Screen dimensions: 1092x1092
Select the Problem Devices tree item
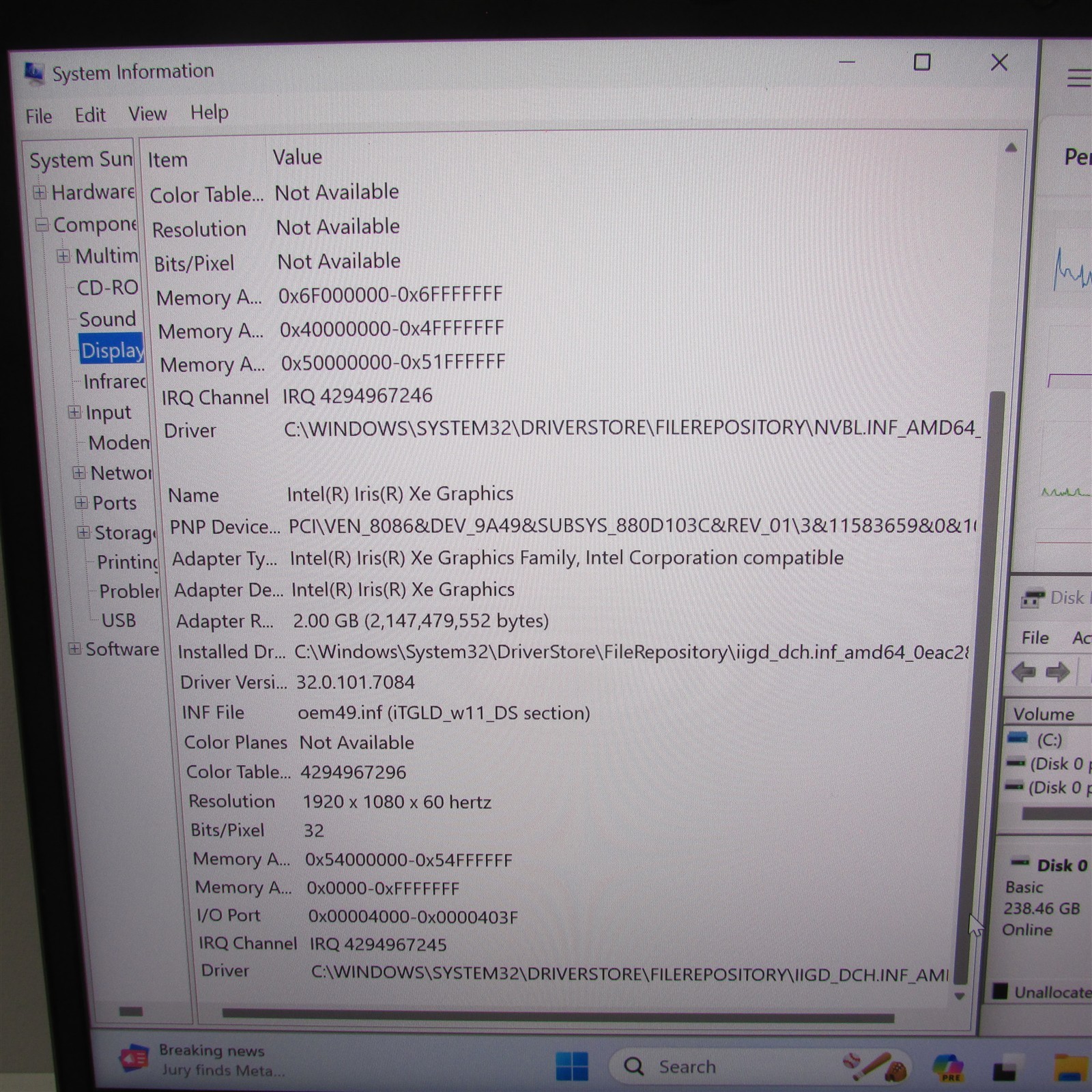130,590
